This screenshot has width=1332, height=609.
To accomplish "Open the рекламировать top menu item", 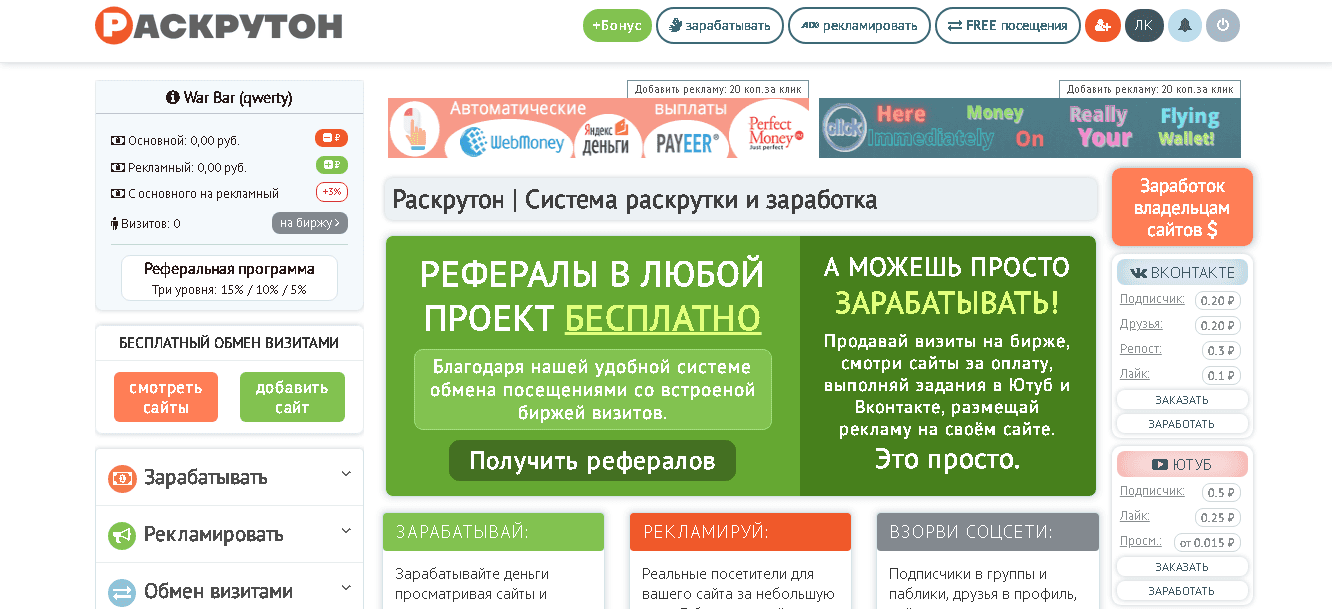I will 859,26.
